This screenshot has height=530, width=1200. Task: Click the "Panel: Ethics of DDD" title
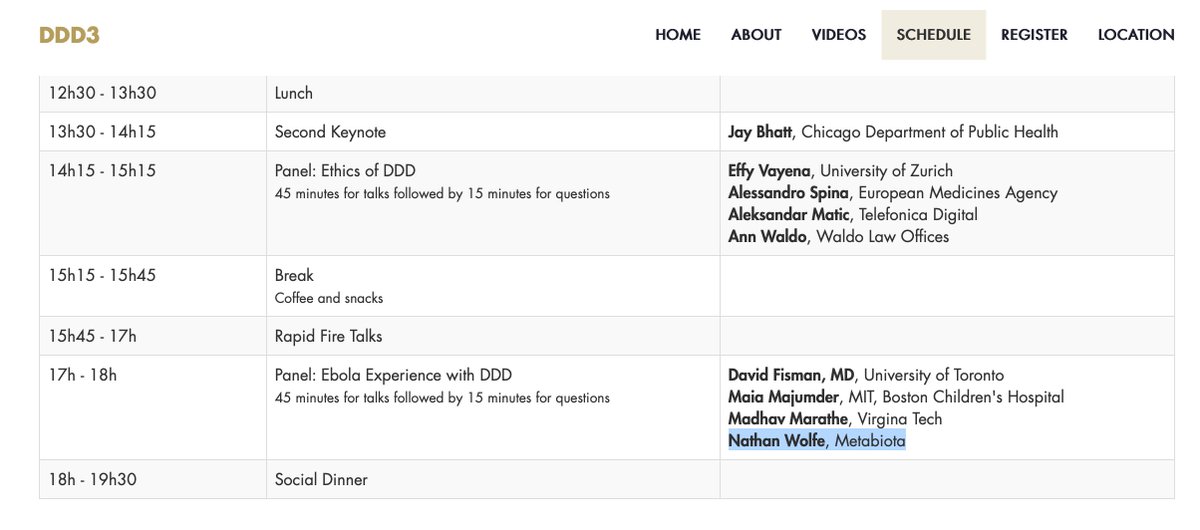(343, 171)
